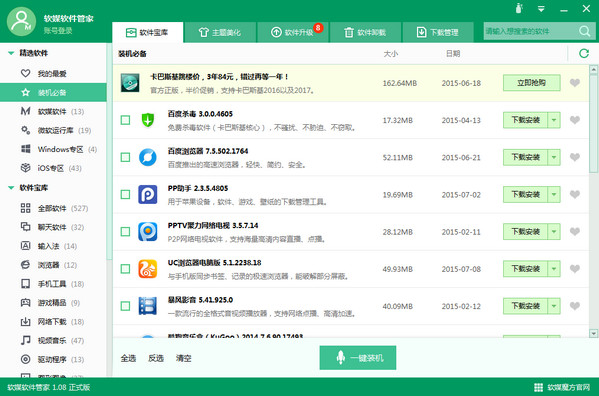This screenshot has width=599, height=396.
Task: Click the UC浏览器 app icon
Action: pyautogui.click(x=148, y=269)
